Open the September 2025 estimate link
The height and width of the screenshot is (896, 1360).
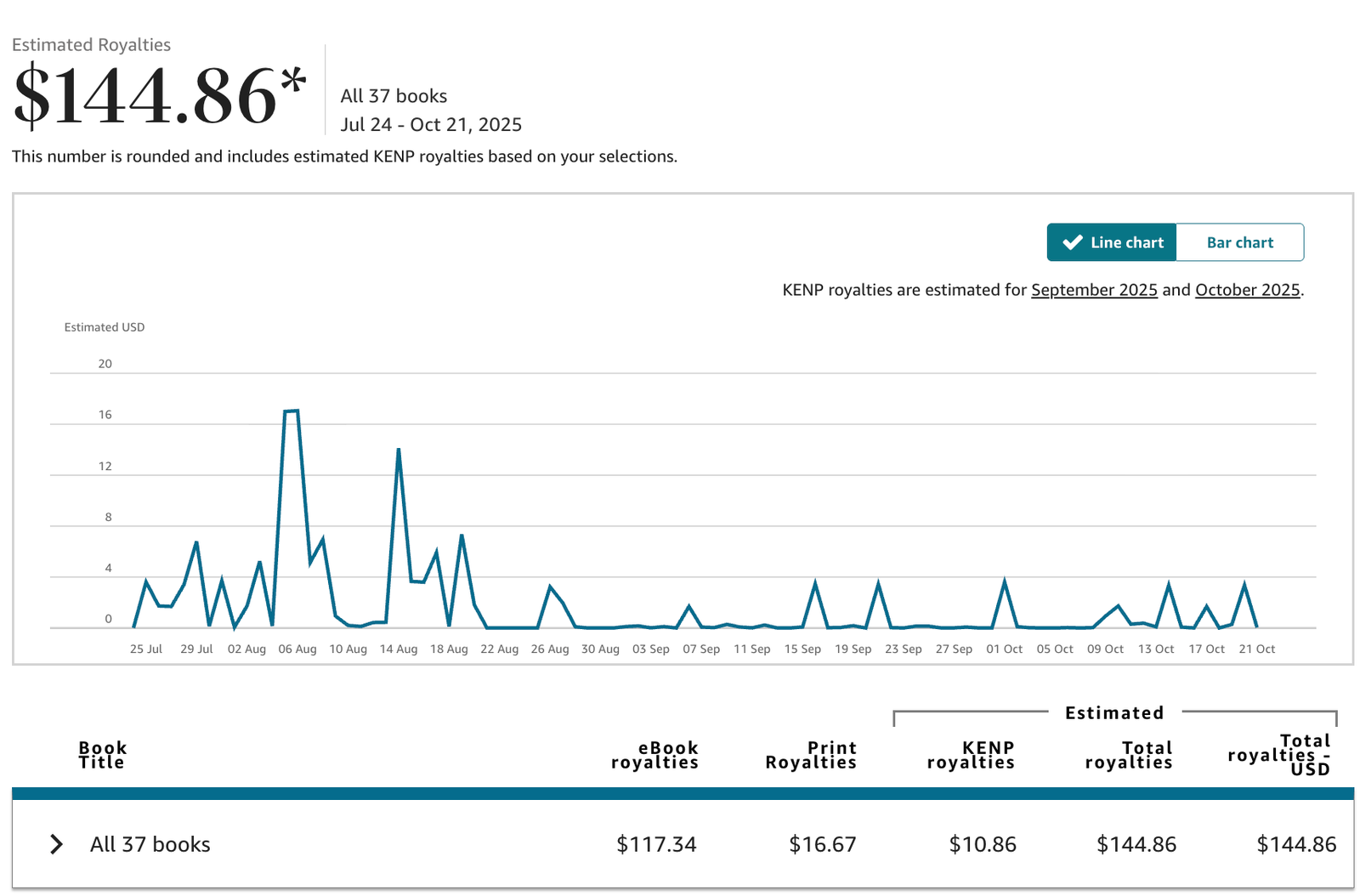tap(1094, 290)
